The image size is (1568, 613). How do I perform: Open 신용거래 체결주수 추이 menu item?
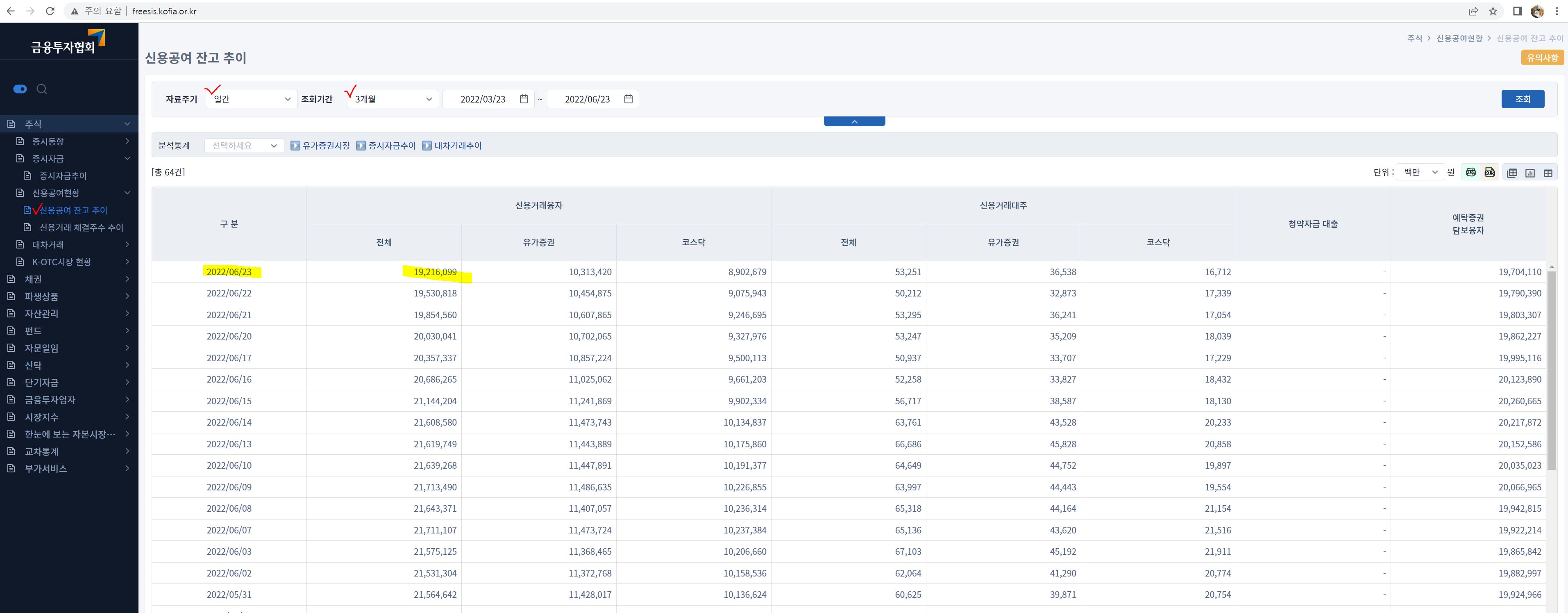coord(81,227)
